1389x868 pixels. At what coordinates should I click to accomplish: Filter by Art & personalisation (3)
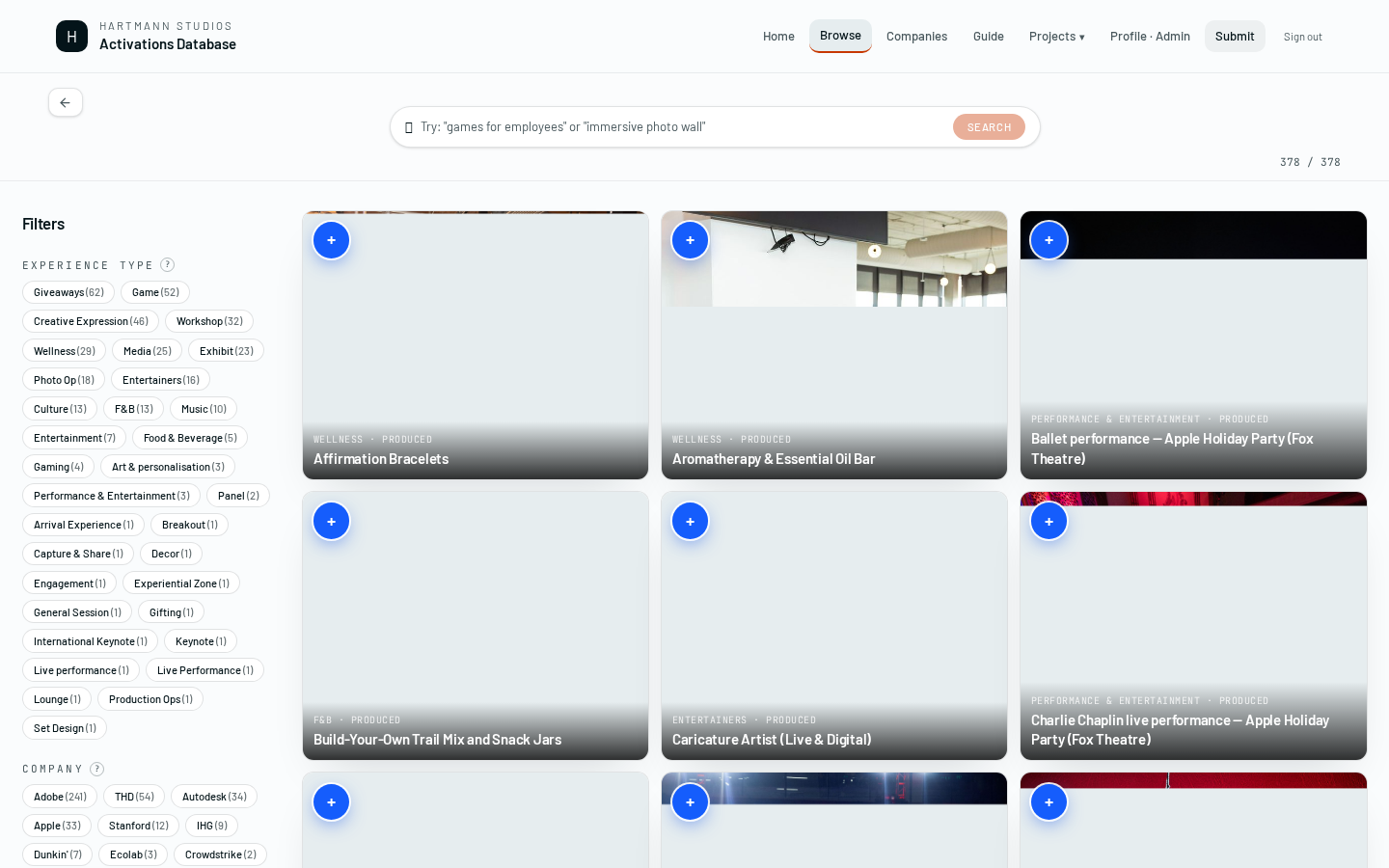tap(168, 467)
